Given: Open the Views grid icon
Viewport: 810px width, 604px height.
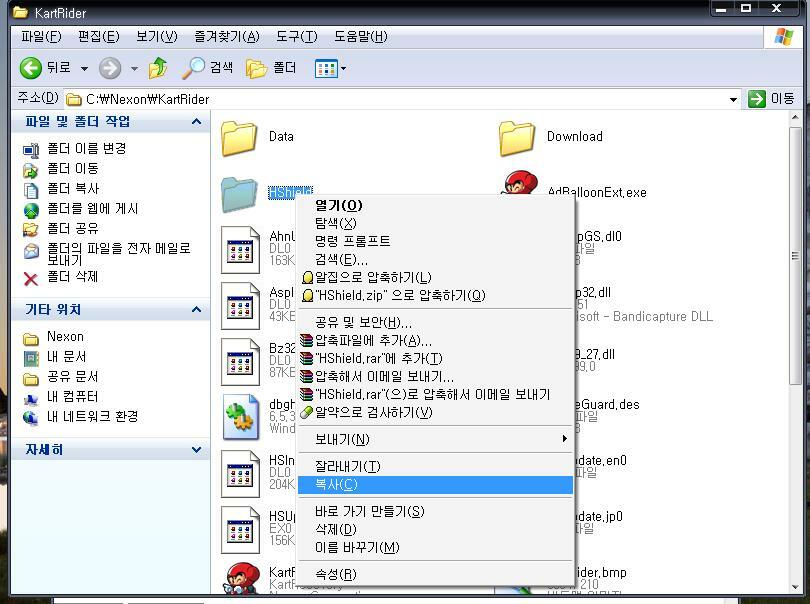Looking at the screenshot, I should tap(326, 68).
